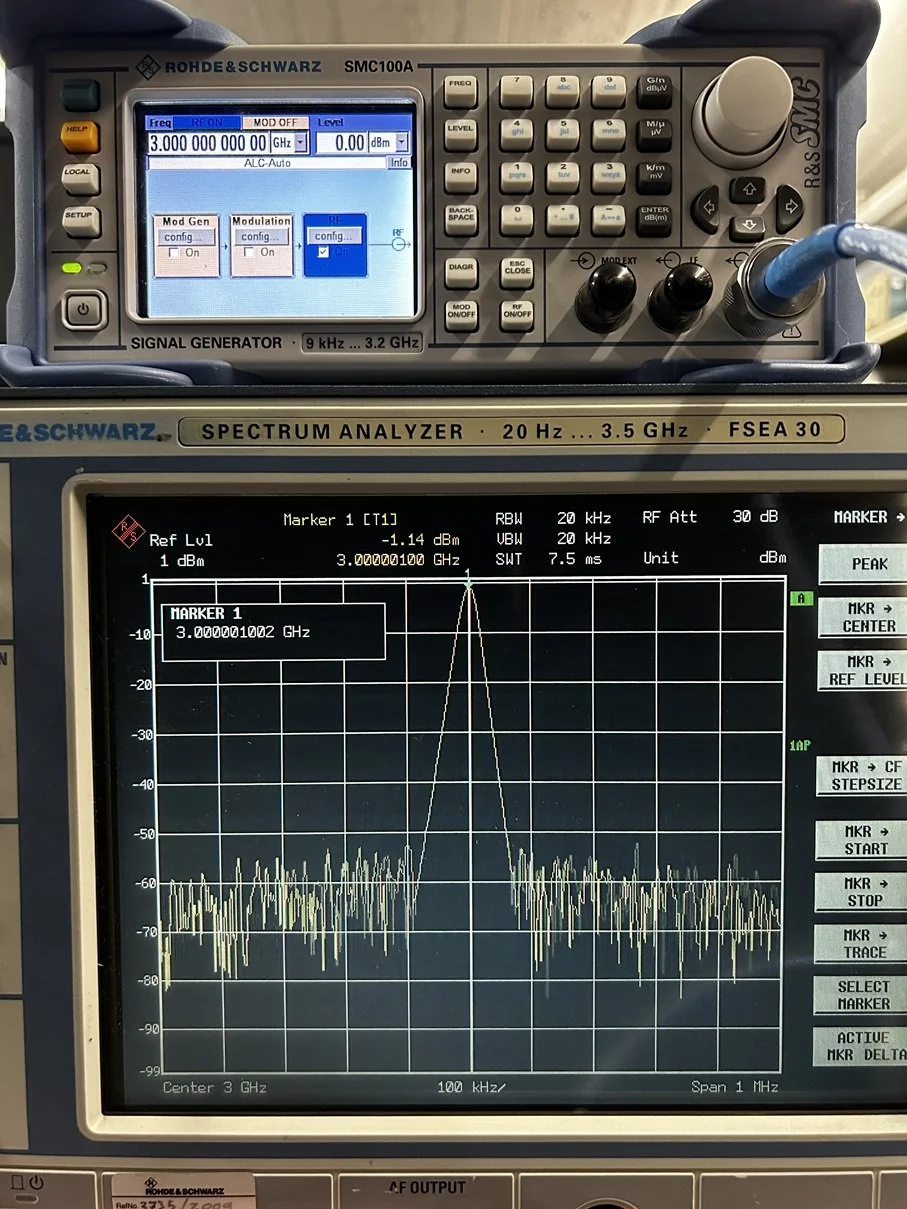This screenshot has height=1209, width=907.
Task: Click the up arrow key under the knob
Action: point(747,189)
